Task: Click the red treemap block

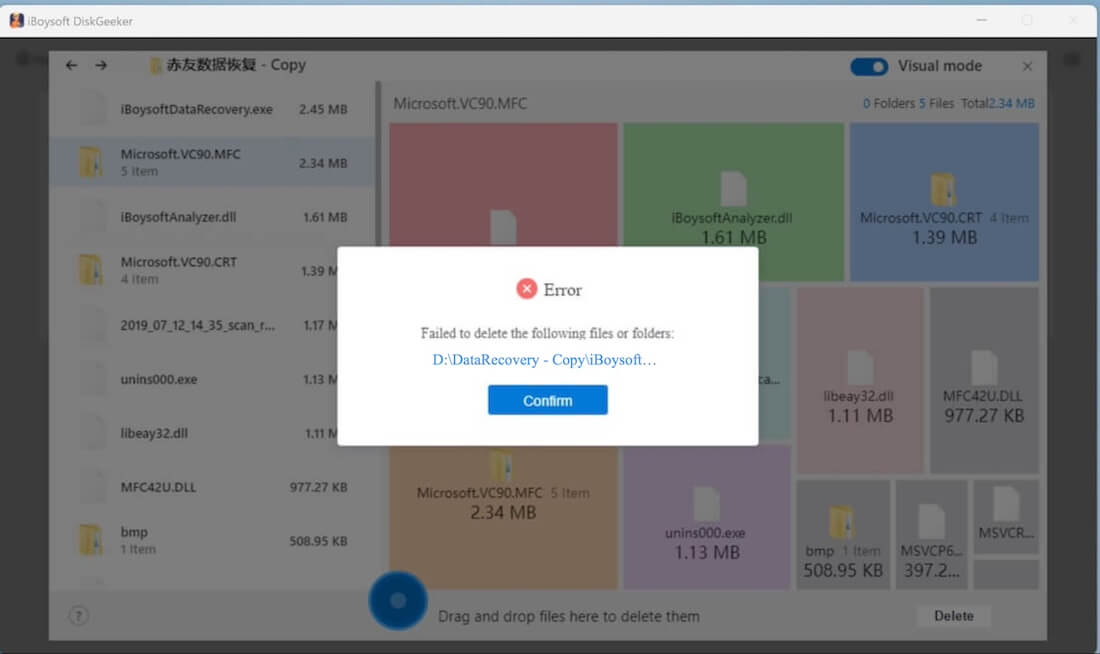Action: [503, 185]
